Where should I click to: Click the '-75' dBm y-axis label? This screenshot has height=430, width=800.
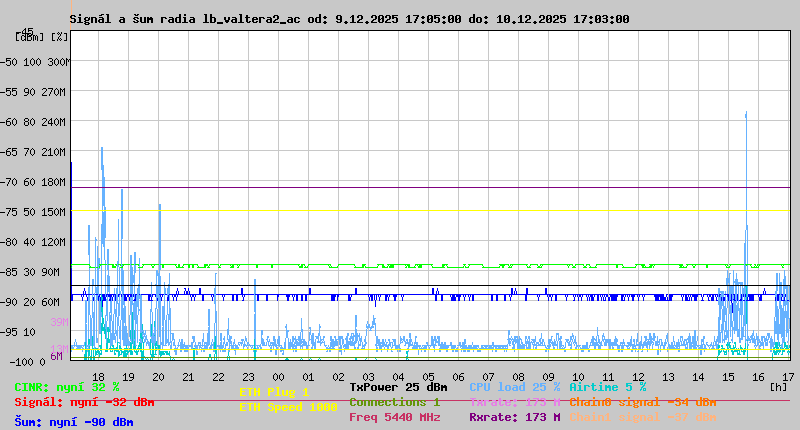point(9,212)
